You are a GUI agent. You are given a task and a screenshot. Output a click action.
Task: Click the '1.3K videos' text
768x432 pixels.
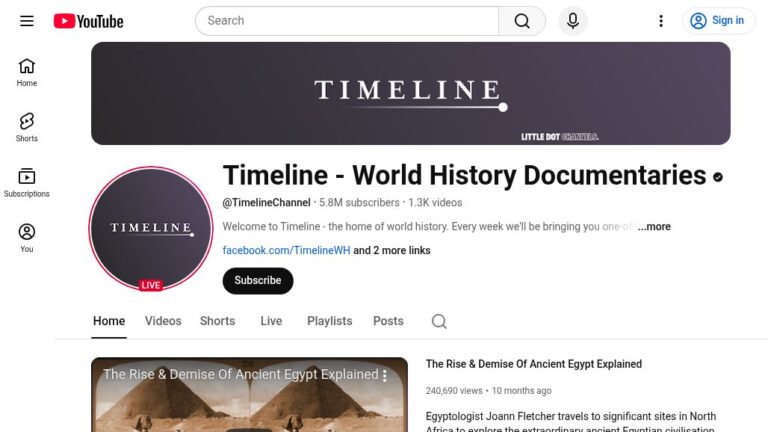[x=435, y=203]
